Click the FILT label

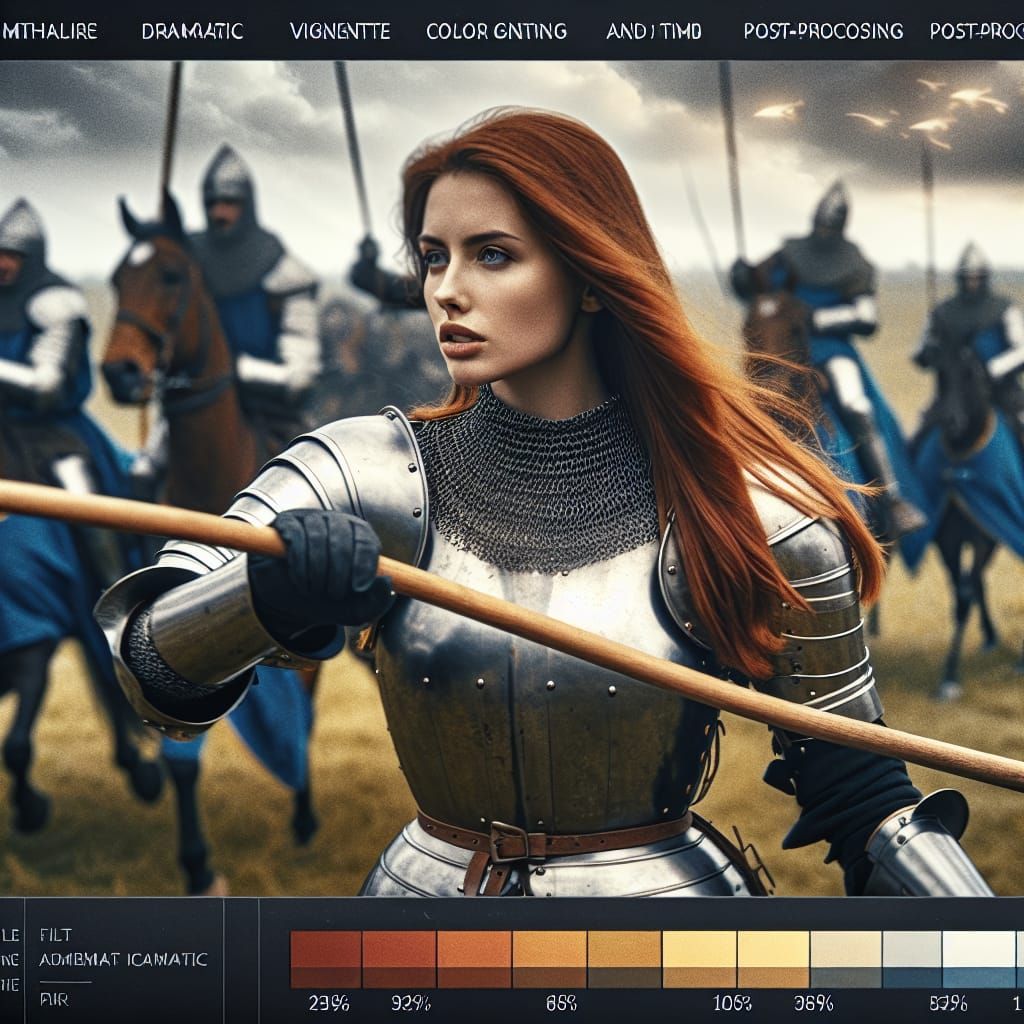[x=56, y=935]
